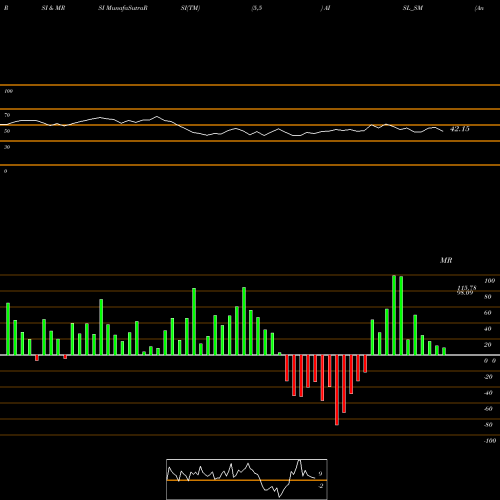This screenshot has height=500, width=500.
Task: Select the last green bar of histogram
Action: tap(444, 351)
